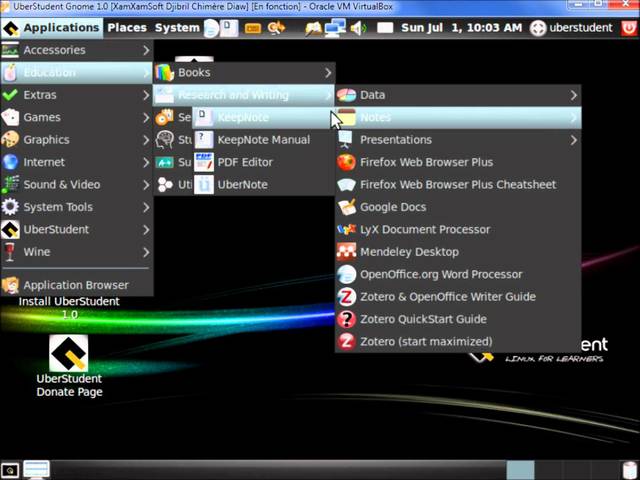Click the UberNote icon

coord(204,184)
